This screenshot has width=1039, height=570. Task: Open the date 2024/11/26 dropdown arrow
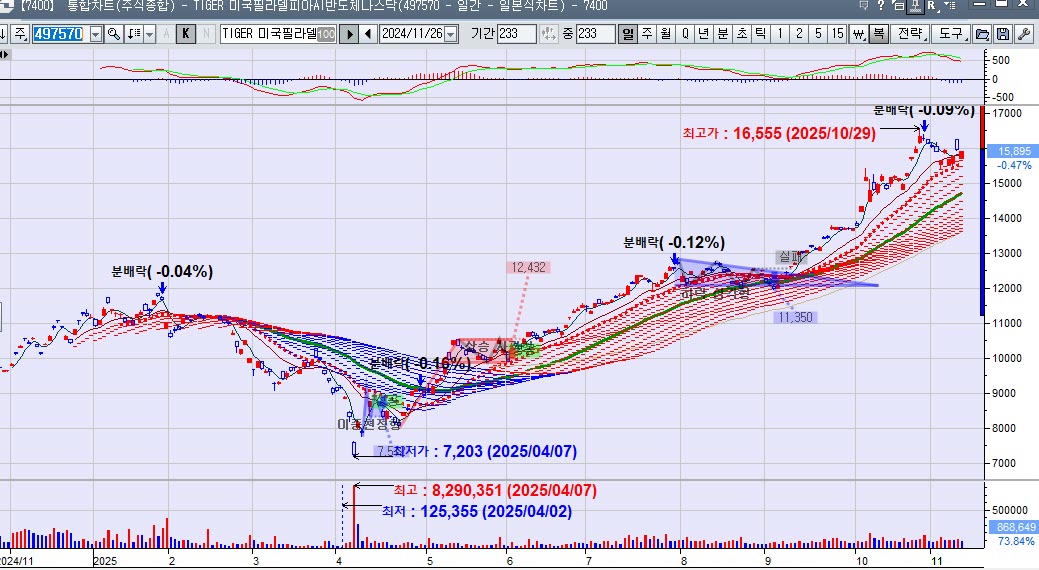tap(451, 34)
